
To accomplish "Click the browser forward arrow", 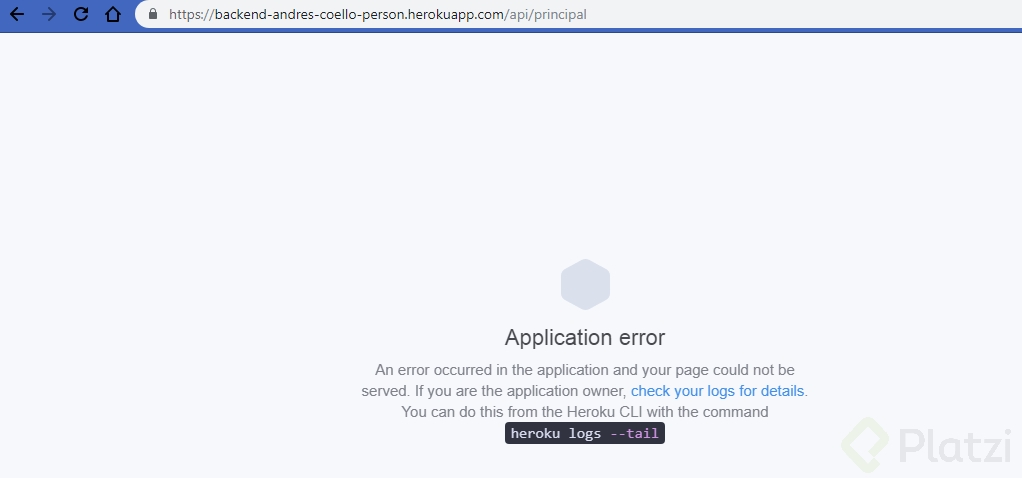I will pos(49,15).
